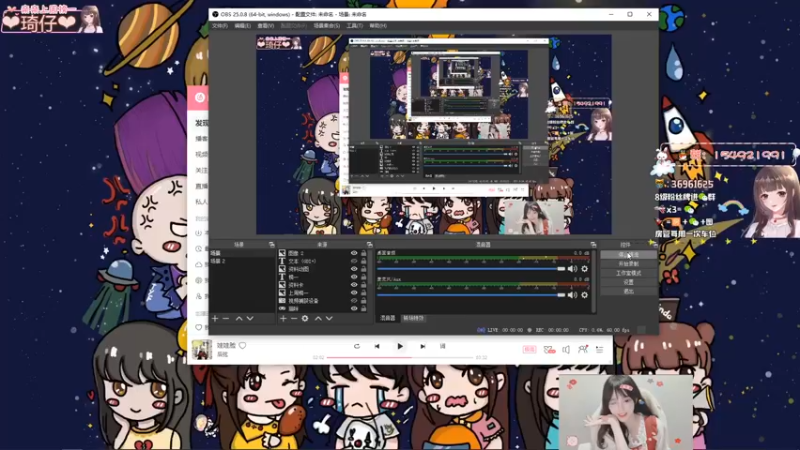Adjust the 桌面音频 volume slider
The image size is (800, 450).
click(471, 269)
